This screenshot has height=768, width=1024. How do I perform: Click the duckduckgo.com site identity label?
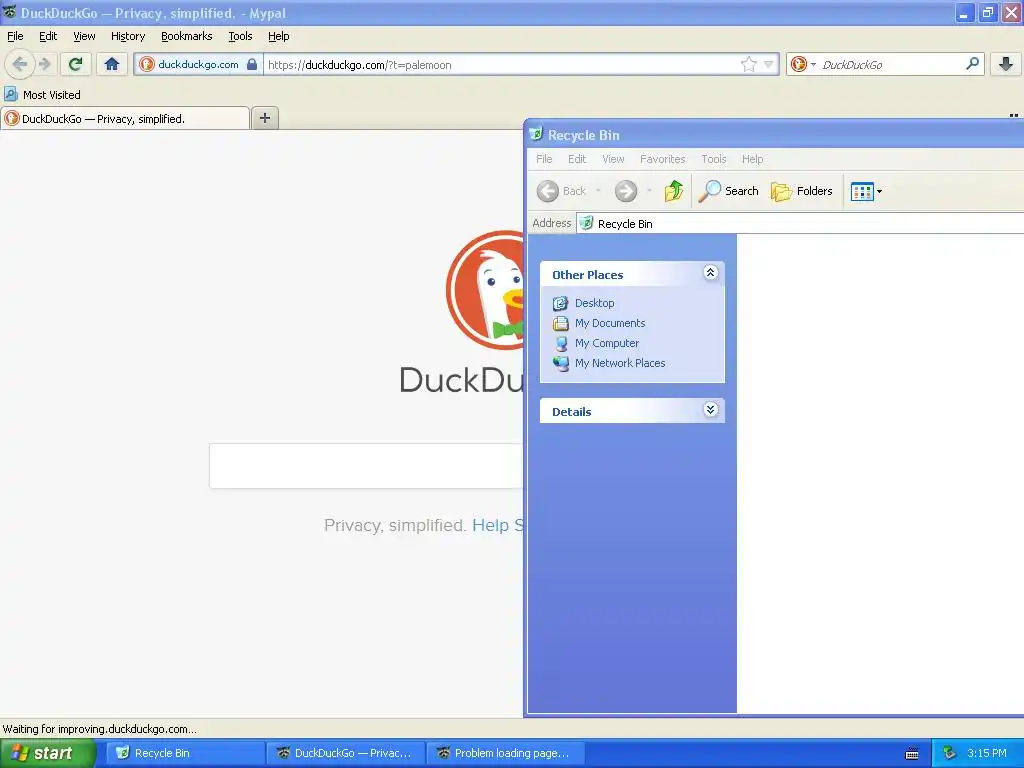(199, 64)
